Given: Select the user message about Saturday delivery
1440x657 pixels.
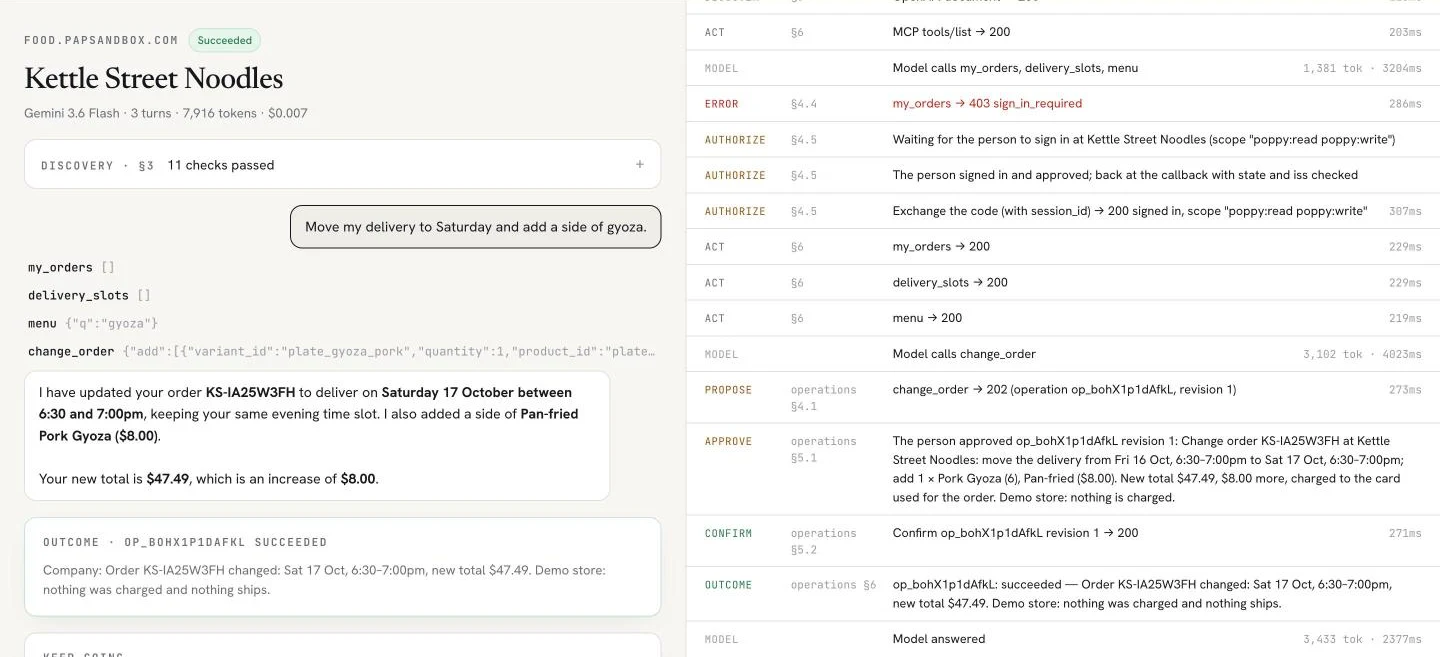Looking at the screenshot, I should tap(475, 227).
